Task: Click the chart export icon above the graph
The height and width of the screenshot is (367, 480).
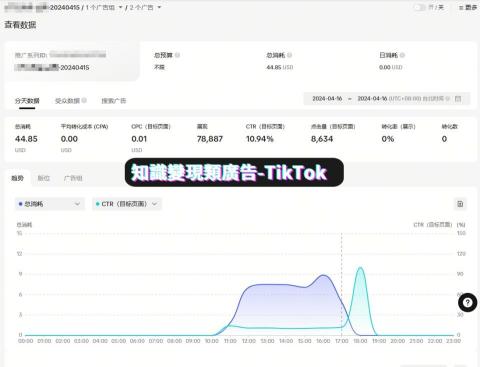Action: click(x=460, y=204)
